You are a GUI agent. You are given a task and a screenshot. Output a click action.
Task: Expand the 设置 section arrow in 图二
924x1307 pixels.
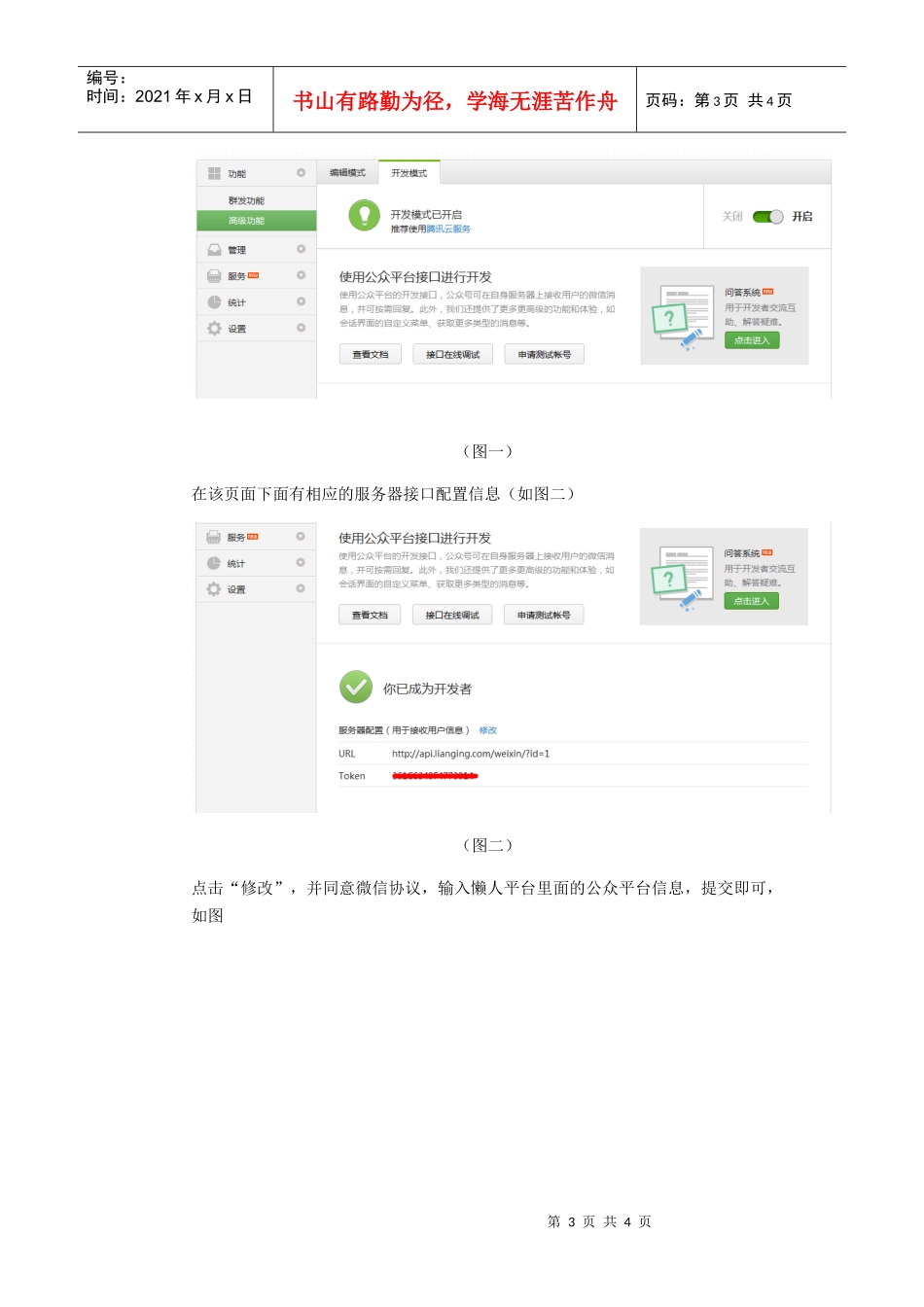pyautogui.click(x=301, y=588)
